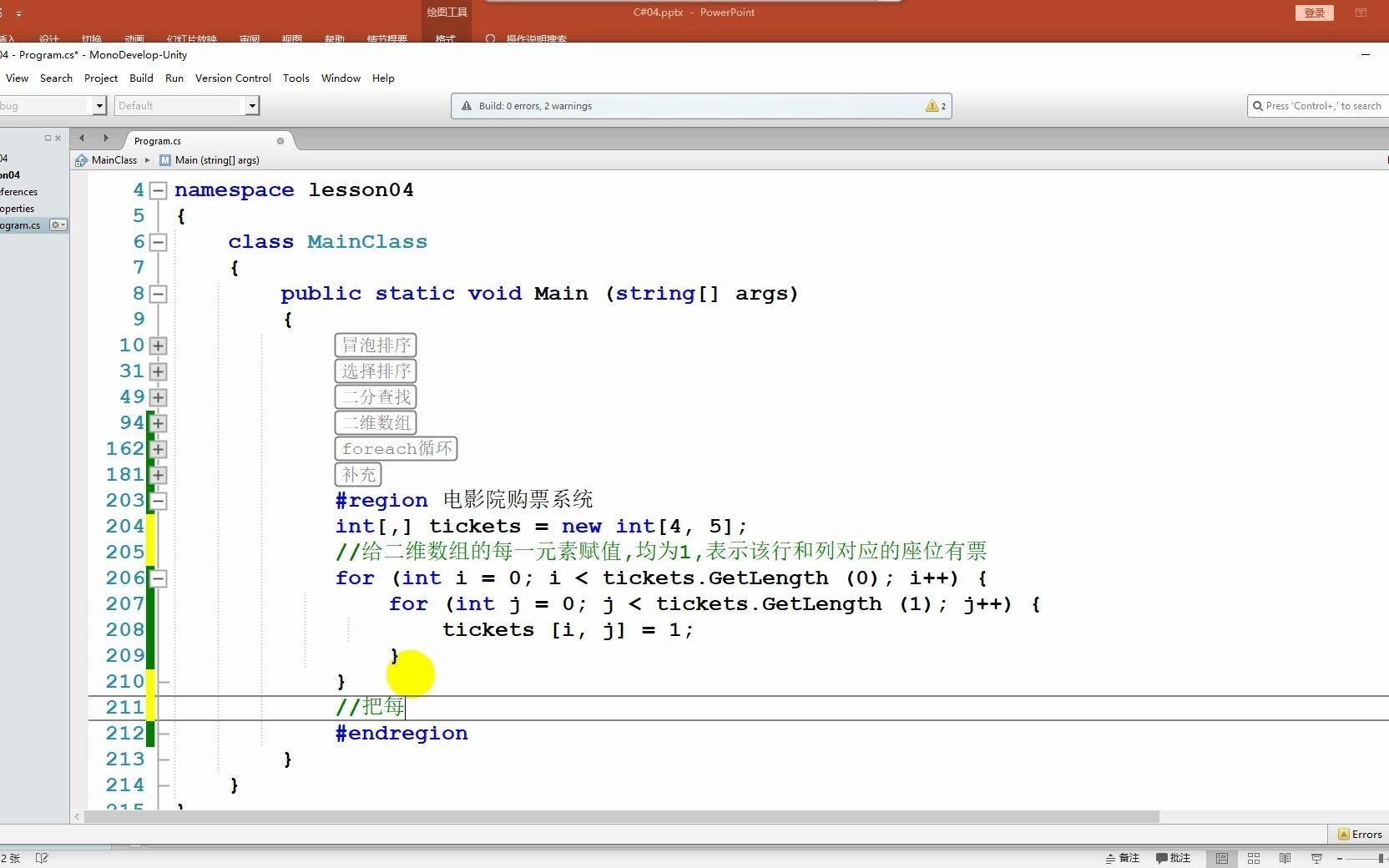Click the #endregion directive text
This screenshot has height=868, width=1389.
point(402,734)
